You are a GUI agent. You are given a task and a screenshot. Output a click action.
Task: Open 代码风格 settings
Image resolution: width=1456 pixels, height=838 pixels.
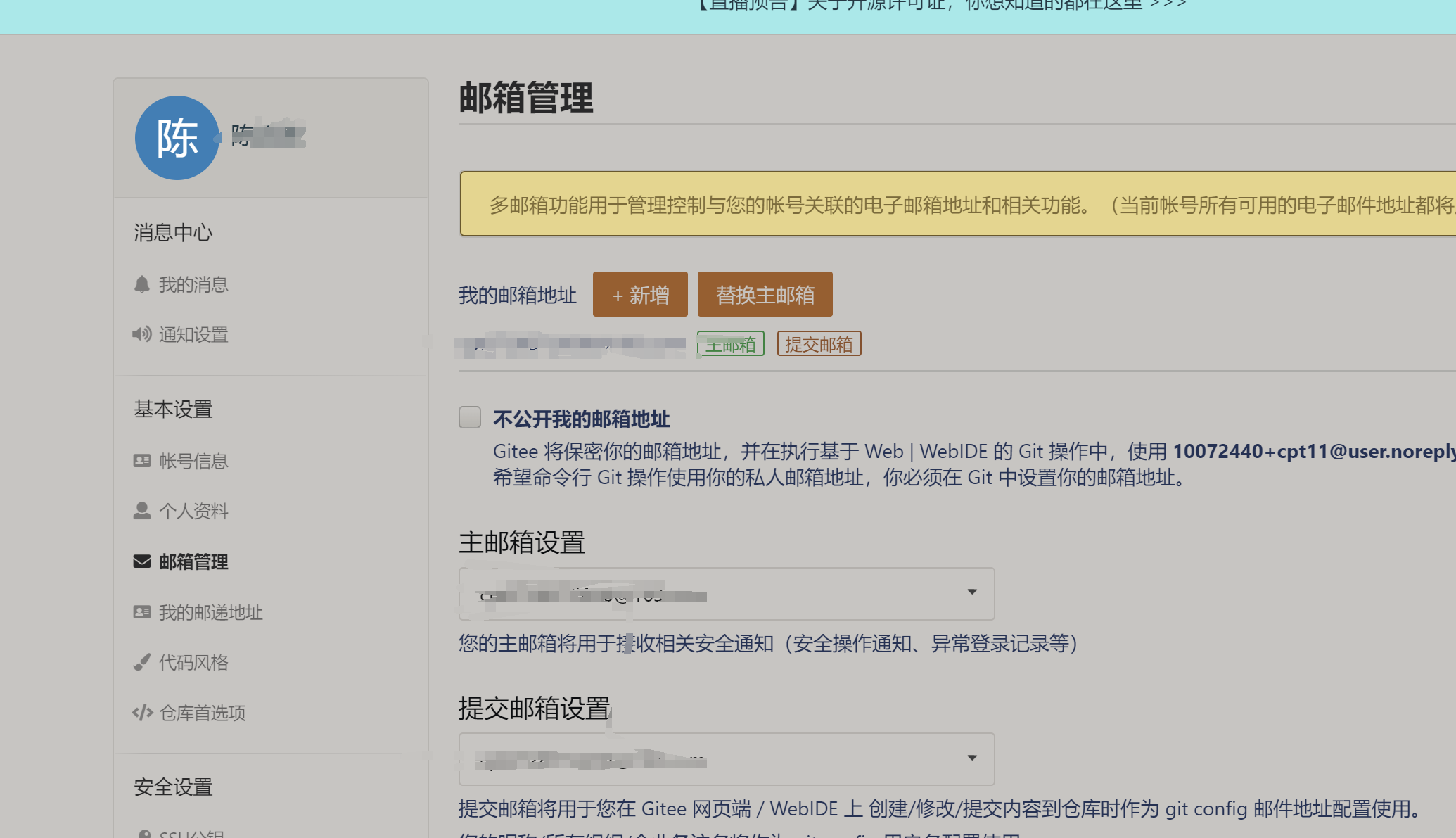[193, 662]
